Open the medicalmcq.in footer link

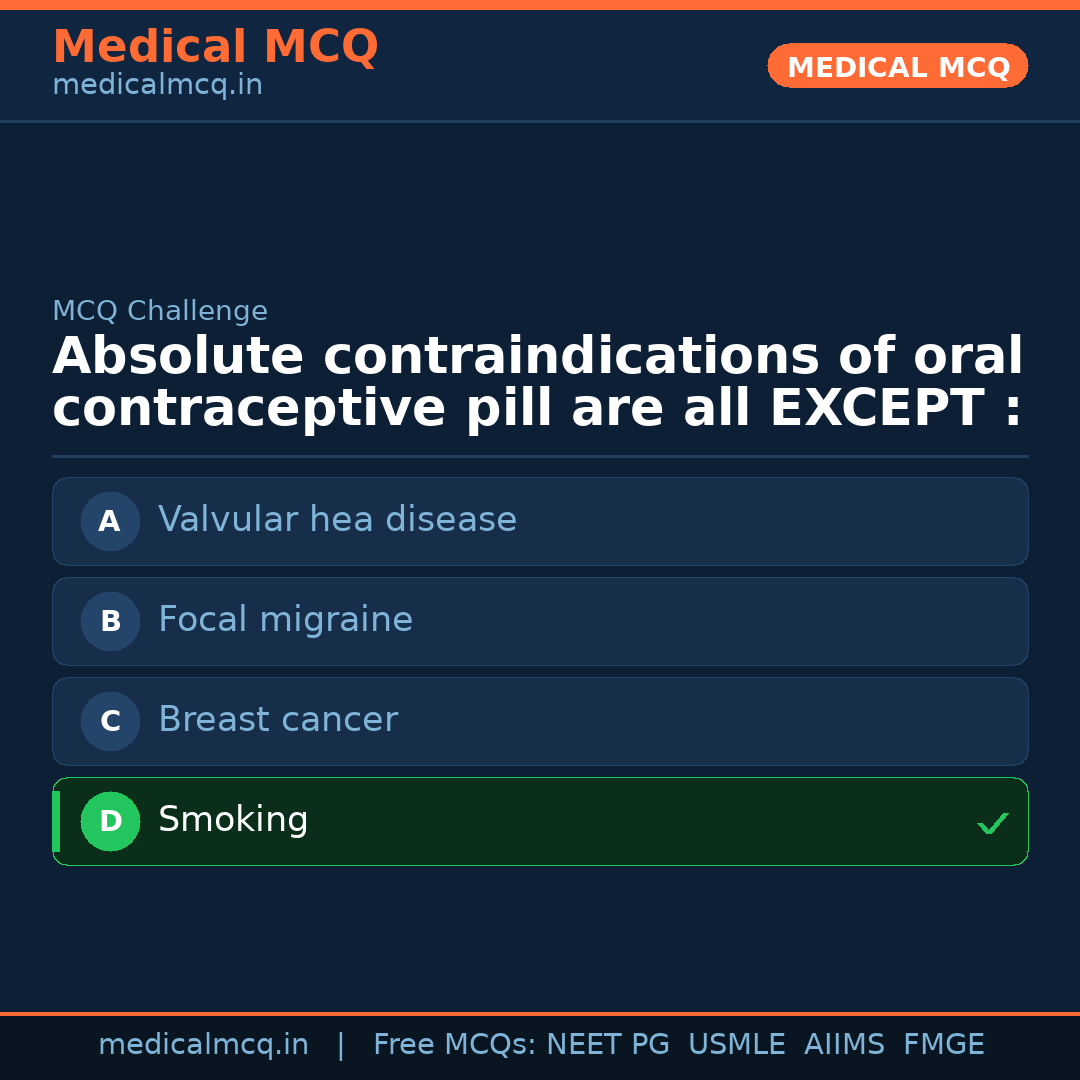[204, 1044]
